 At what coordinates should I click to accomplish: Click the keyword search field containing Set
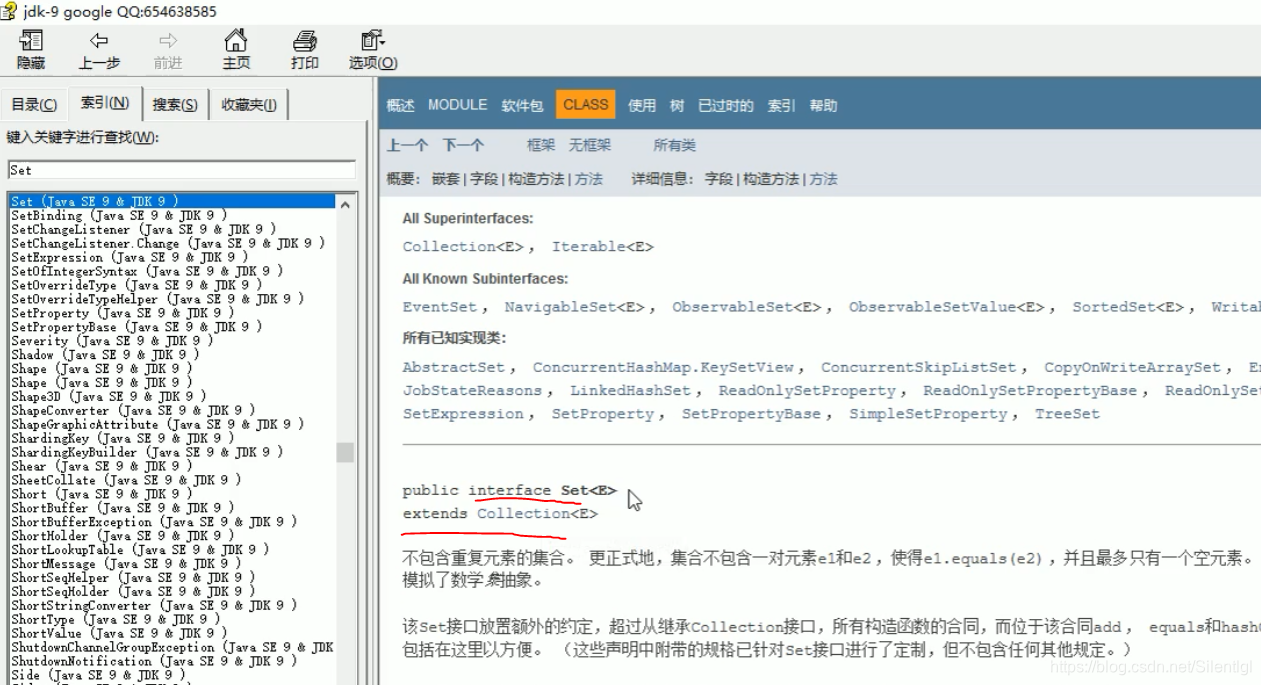pyautogui.click(x=181, y=170)
